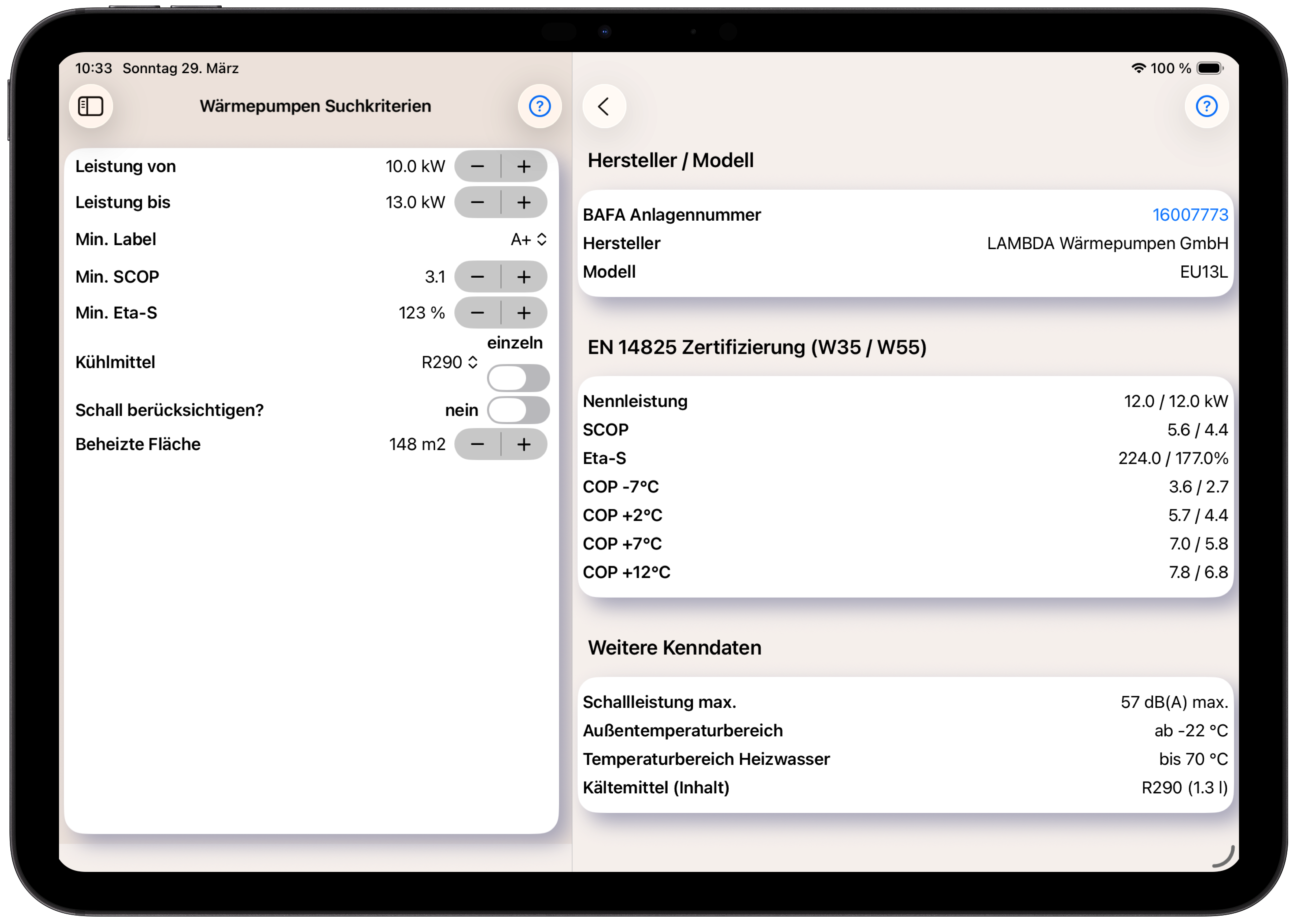Increase Leistung von with plus button
This screenshot has width=1298, height=924.
point(523,166)
